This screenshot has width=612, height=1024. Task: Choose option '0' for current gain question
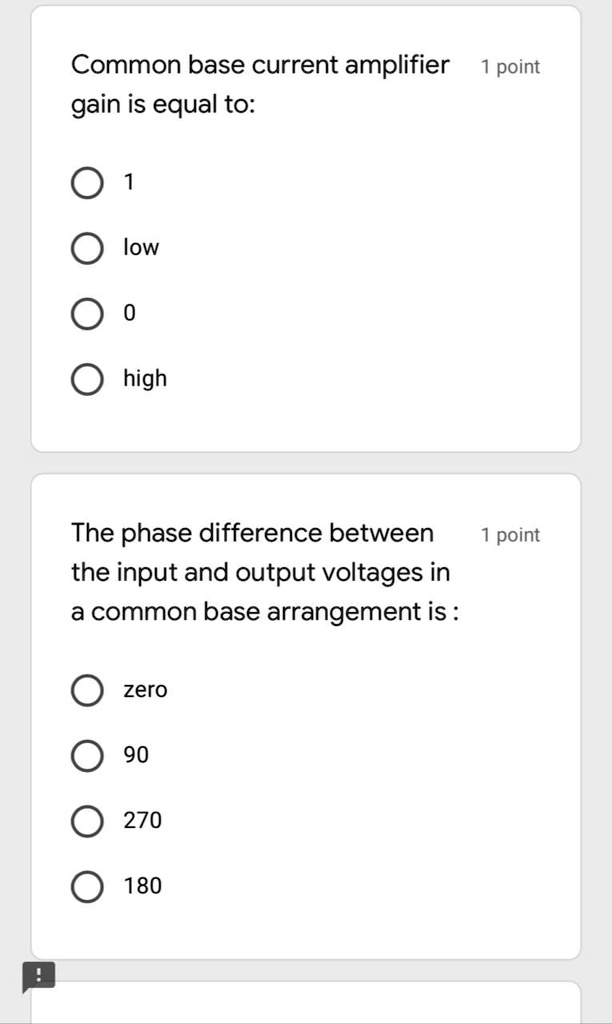(87, 313)
